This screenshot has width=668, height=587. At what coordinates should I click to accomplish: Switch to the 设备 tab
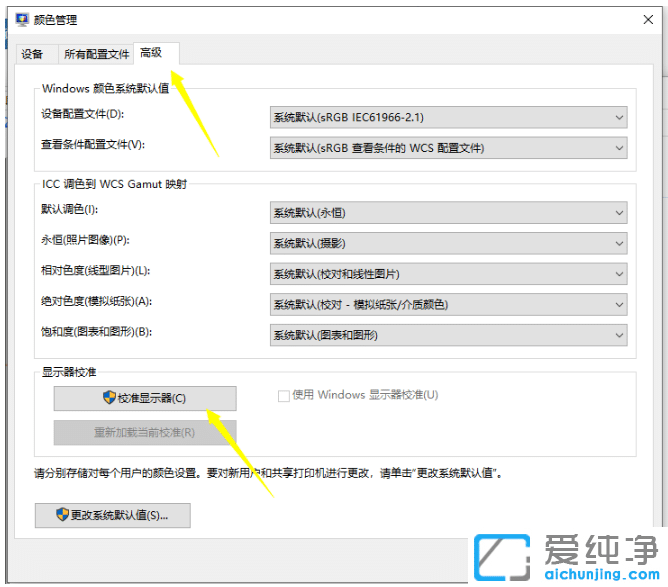click(32, 54)
